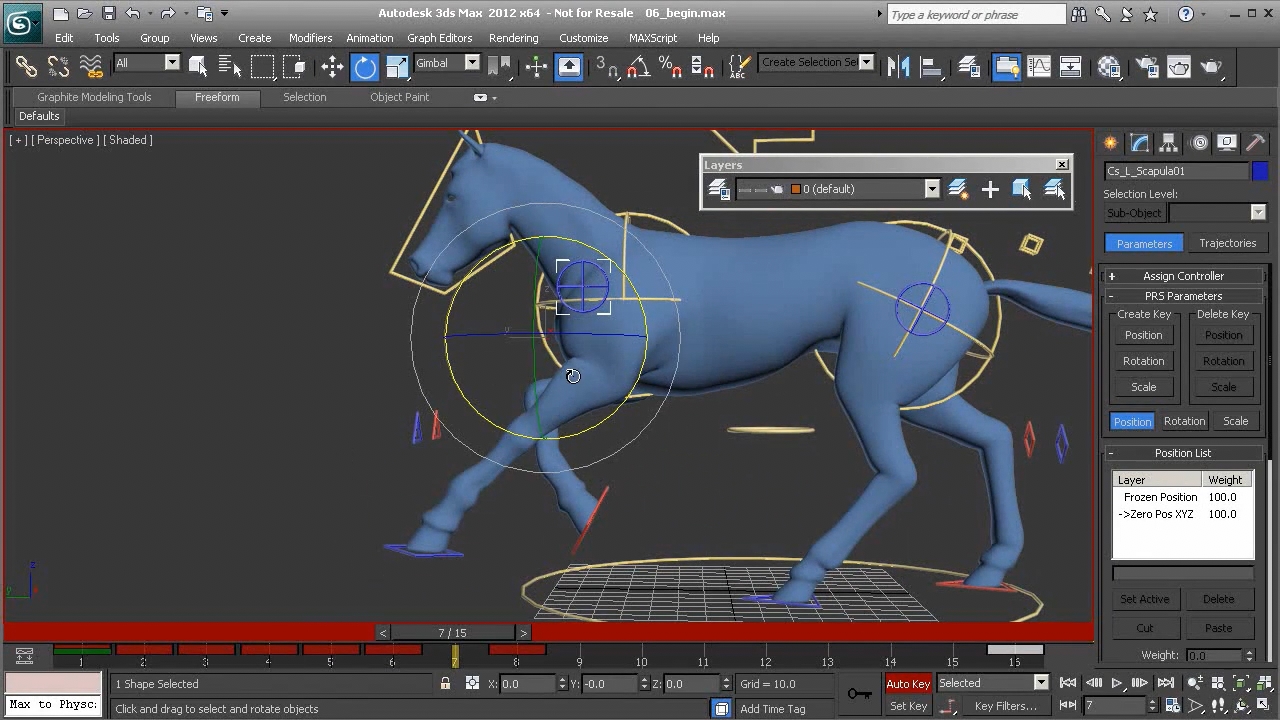
Task: Click the Trajectories button
Action: point(1227,243)
